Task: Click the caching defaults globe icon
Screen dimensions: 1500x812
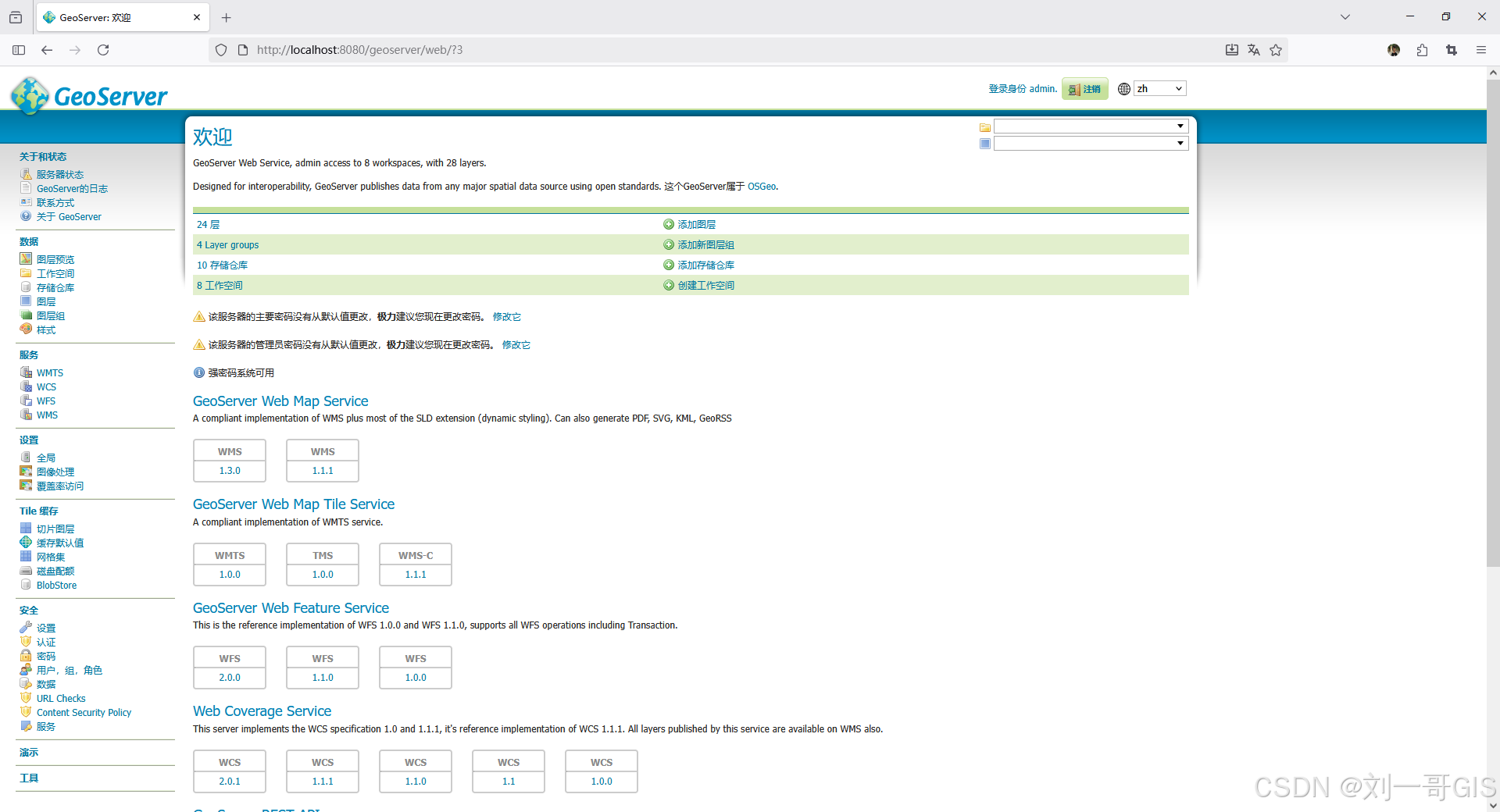Action: (26, 543)
